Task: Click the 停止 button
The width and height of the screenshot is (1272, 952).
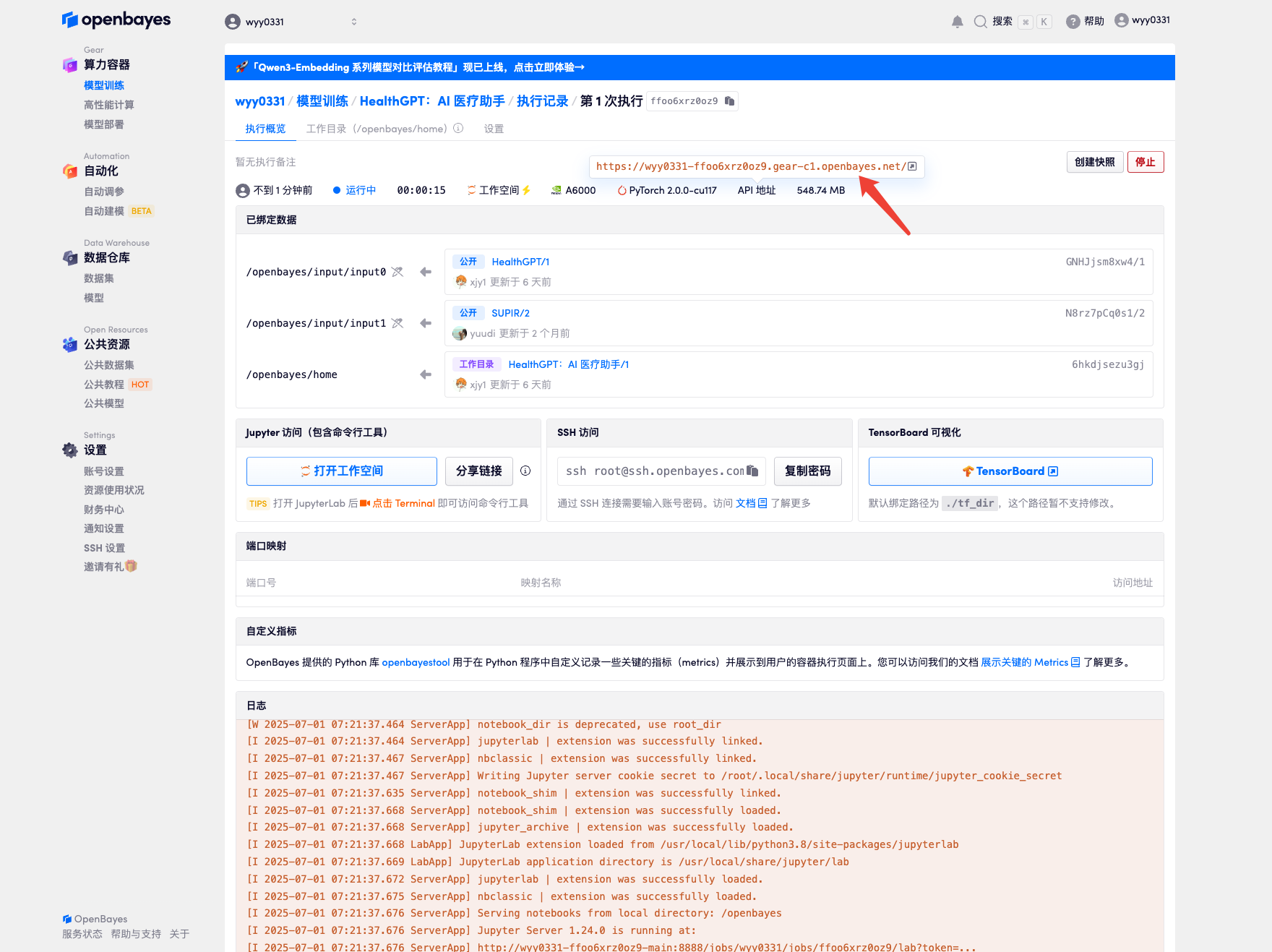Action: pos(1145,162)
